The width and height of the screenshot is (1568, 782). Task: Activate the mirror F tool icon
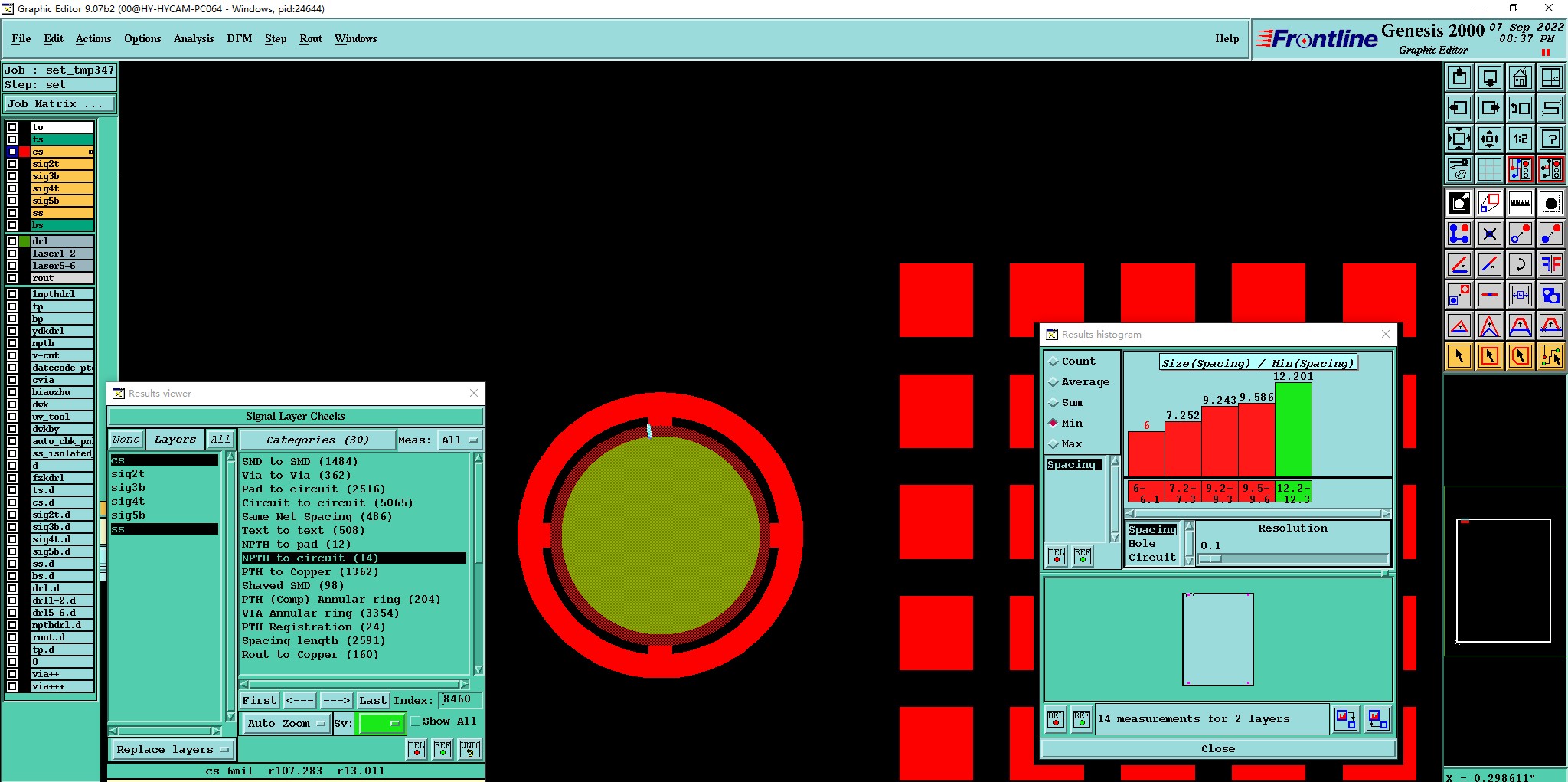1550,264
